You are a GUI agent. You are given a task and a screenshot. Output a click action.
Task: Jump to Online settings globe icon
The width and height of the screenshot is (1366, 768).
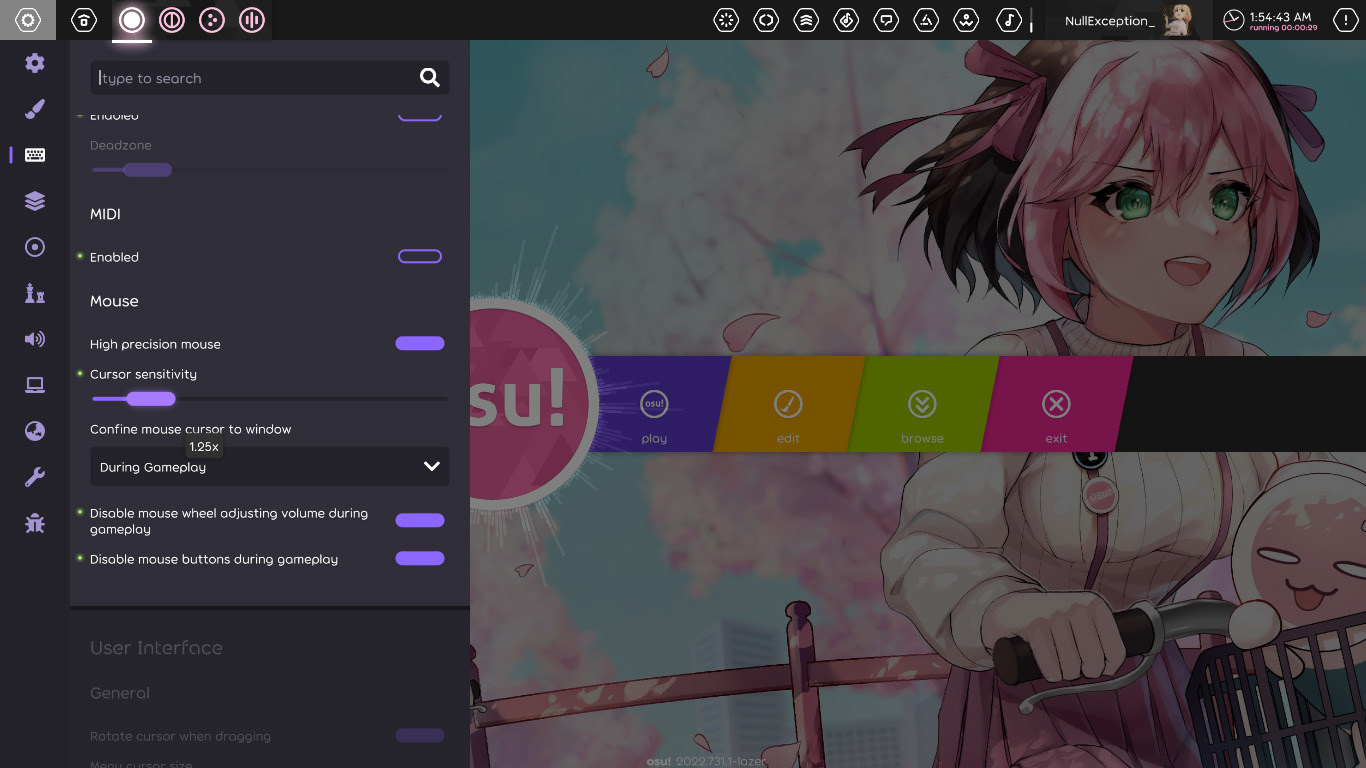(35, 431)
